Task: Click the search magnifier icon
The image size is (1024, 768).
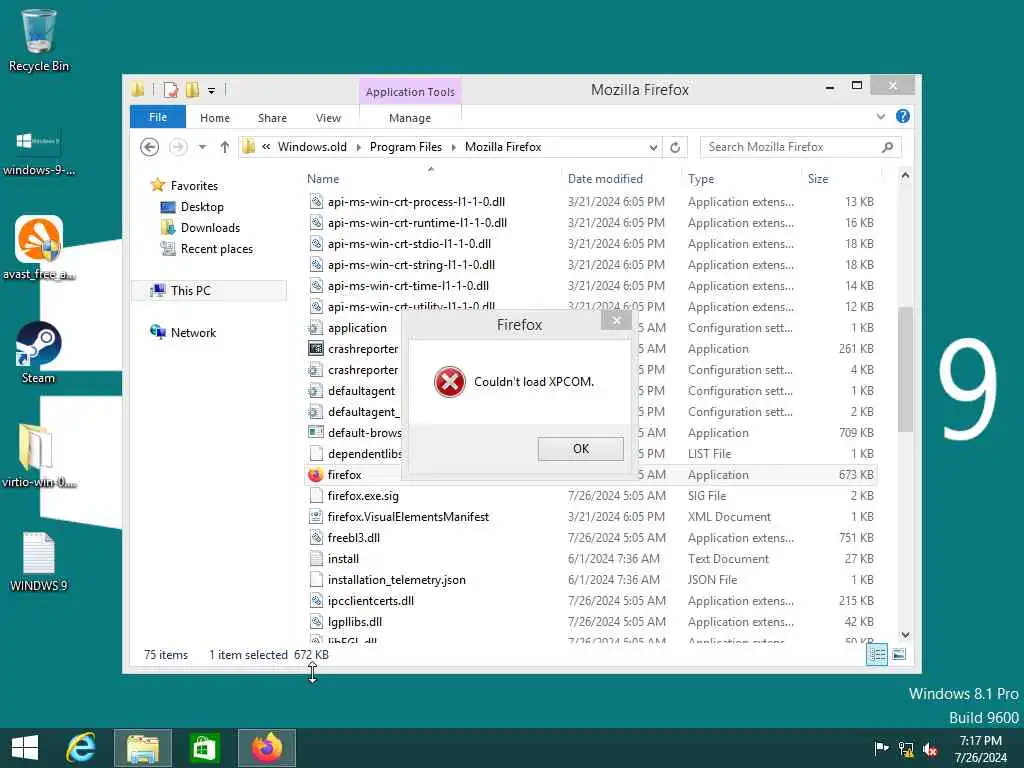Action: (888, 147)
